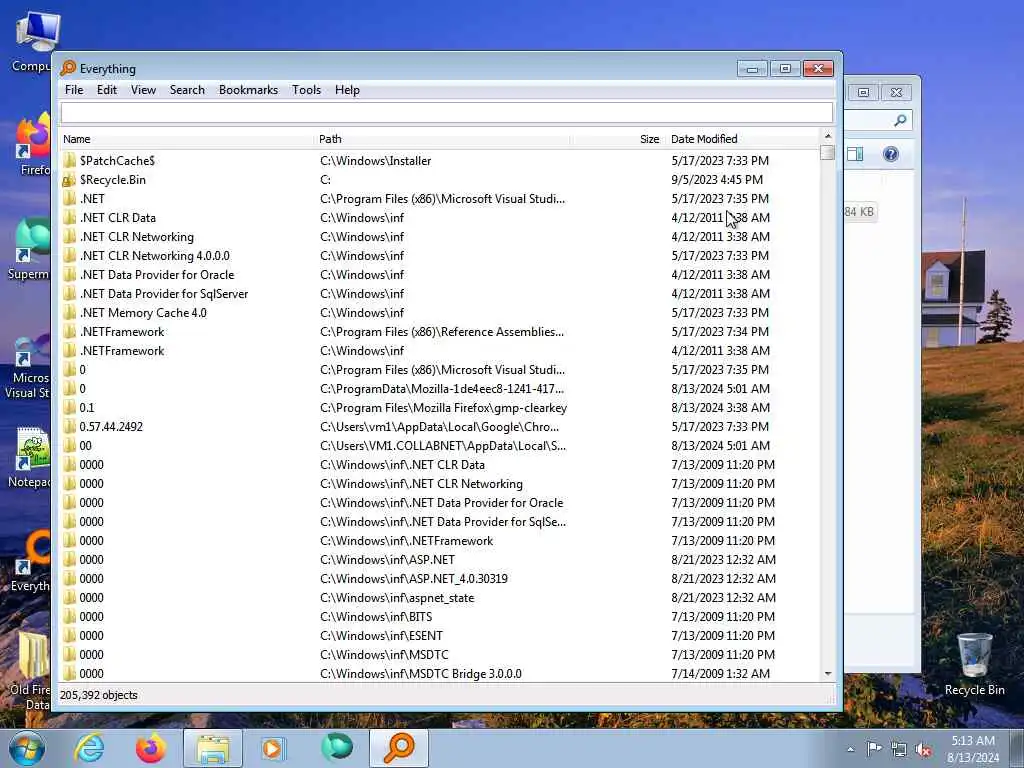Select 0000 in C:\Windows\inf\.NET CLR Data

[91, 464]
